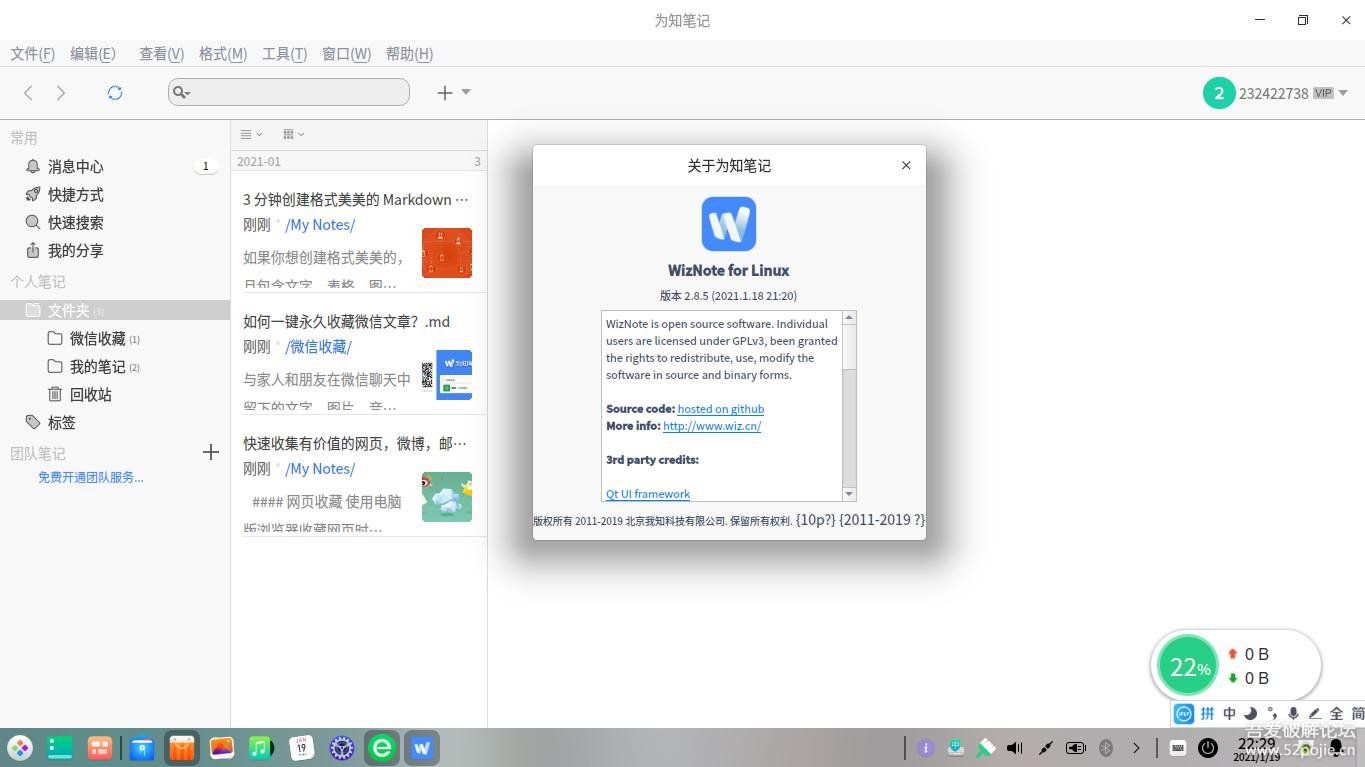1365x767 pixels.
Task: Open 'Qt UI framework' link
Action: [648, 494]
